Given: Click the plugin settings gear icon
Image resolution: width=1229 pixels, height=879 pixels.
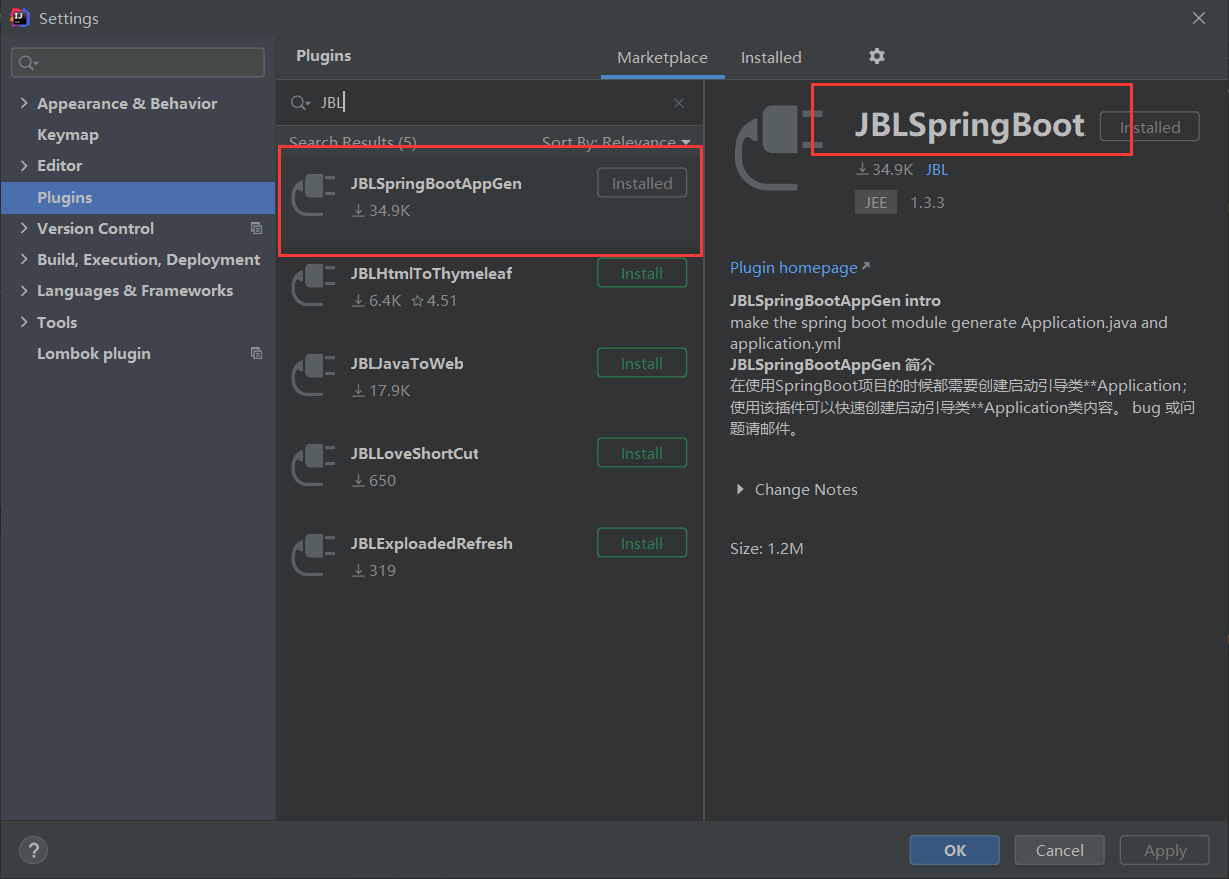Looking at the screenshot, I should pos(877,56).
